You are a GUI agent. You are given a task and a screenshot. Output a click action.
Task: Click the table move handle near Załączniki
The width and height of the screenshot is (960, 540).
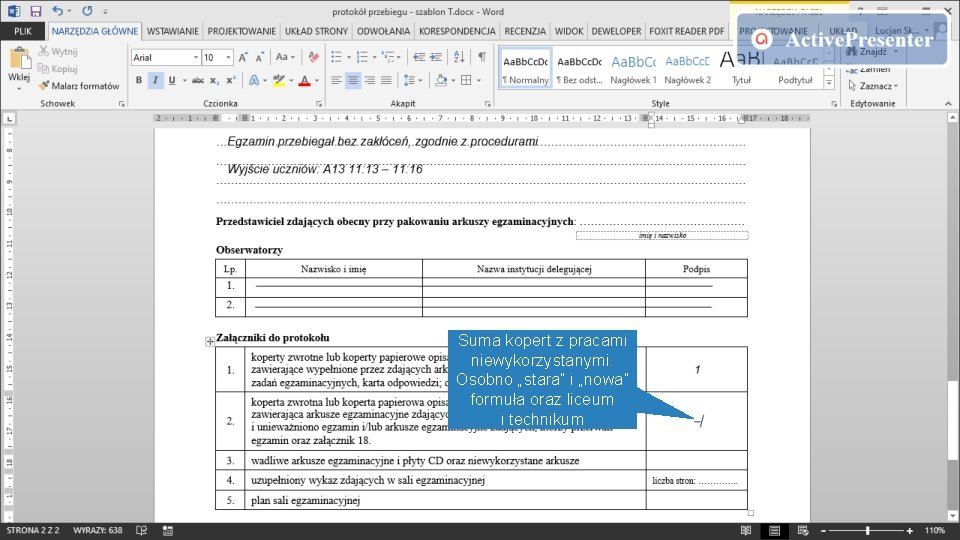209,342
